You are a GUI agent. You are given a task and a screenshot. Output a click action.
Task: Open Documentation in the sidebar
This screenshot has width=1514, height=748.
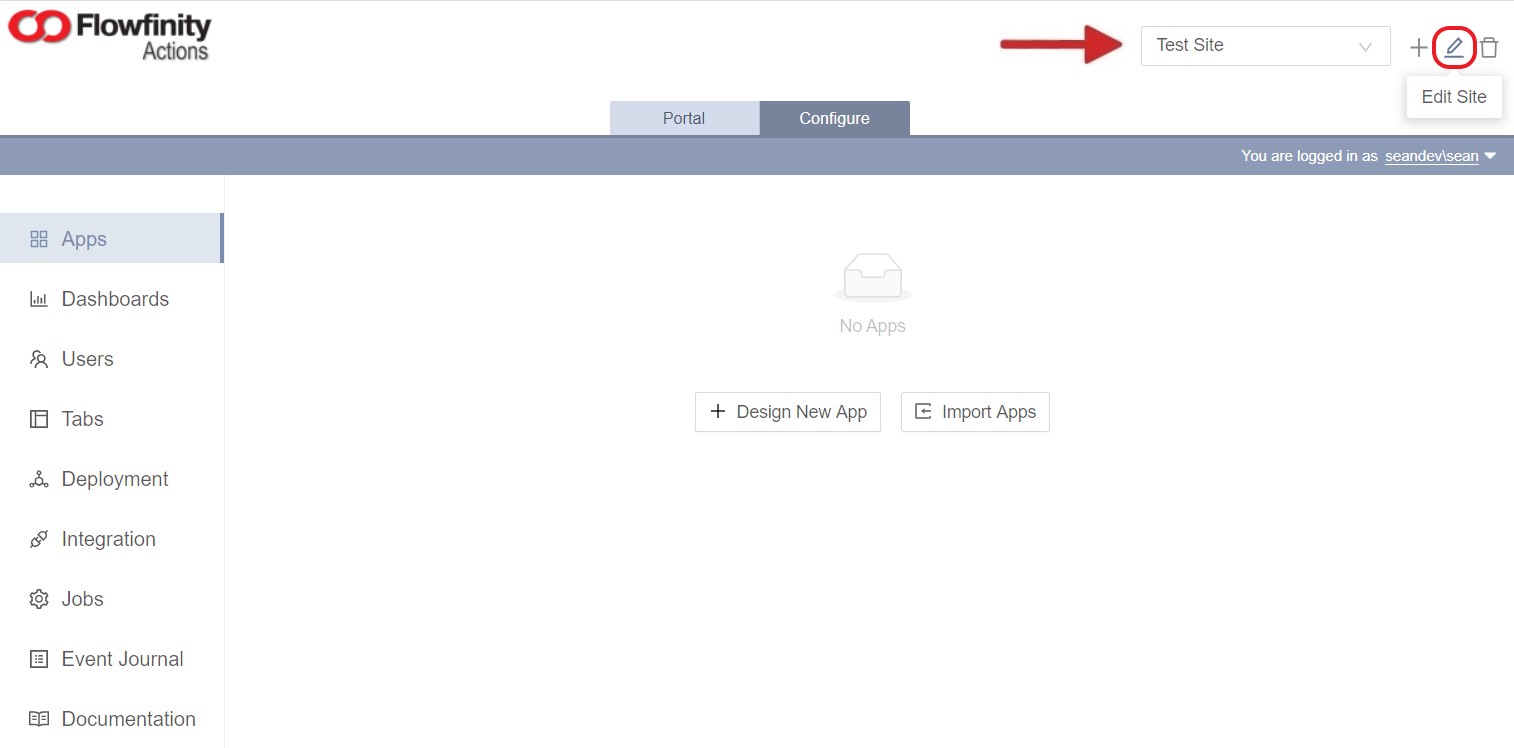tap(128, 719)
